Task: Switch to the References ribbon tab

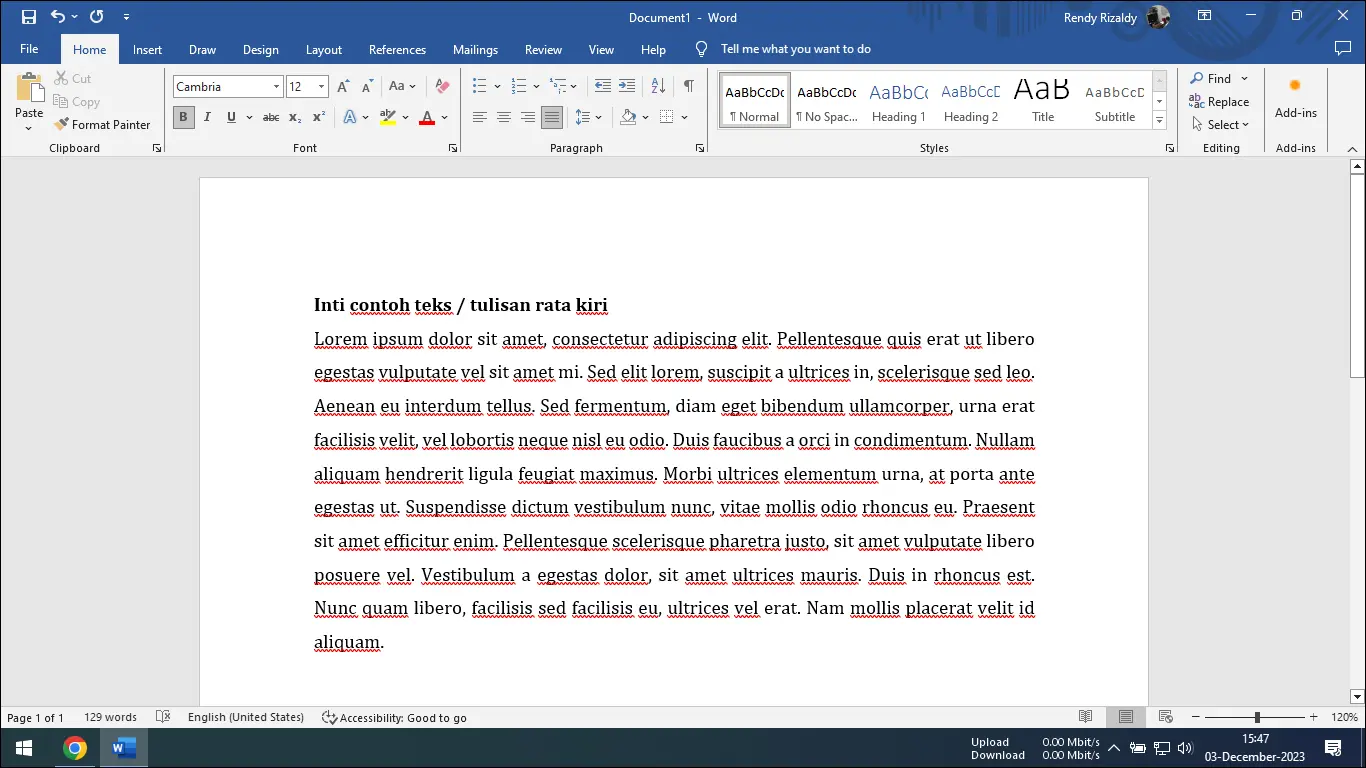Action: (x=397, y=49)
